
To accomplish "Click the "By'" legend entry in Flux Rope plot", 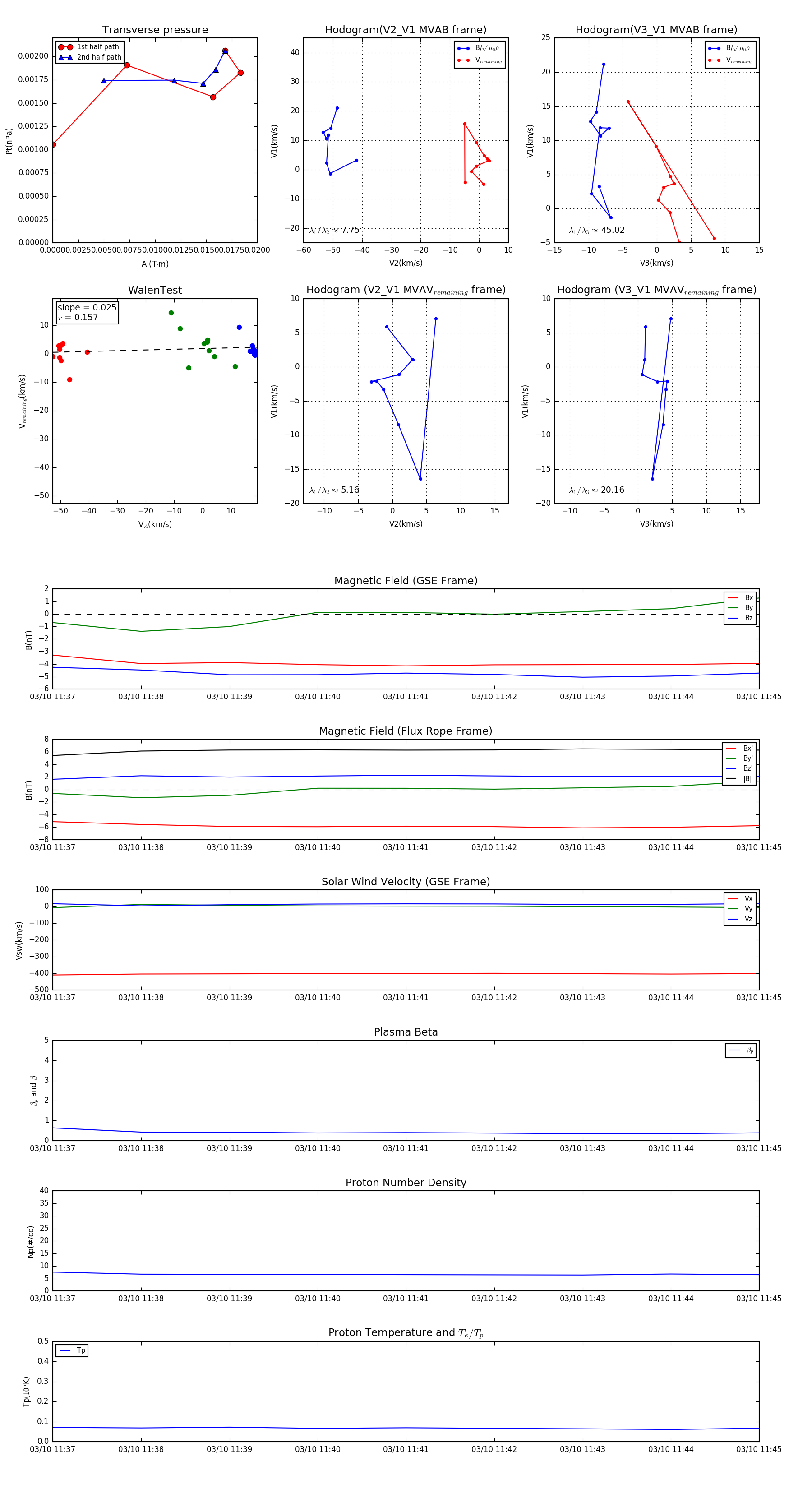I will pos(739,758).
